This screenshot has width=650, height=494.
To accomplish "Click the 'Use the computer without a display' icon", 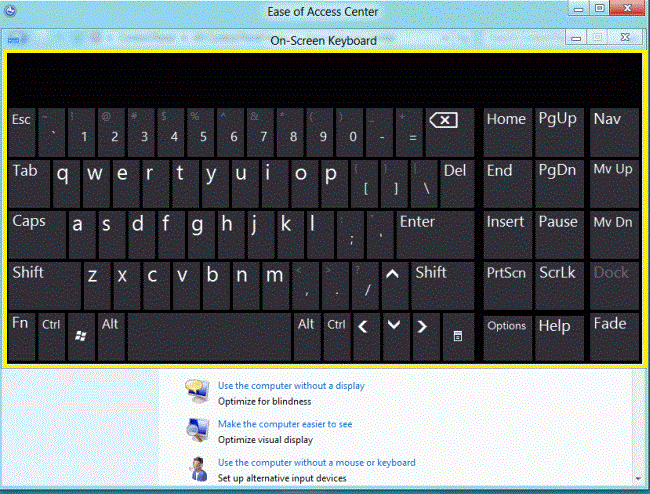I will click(197, 390).
